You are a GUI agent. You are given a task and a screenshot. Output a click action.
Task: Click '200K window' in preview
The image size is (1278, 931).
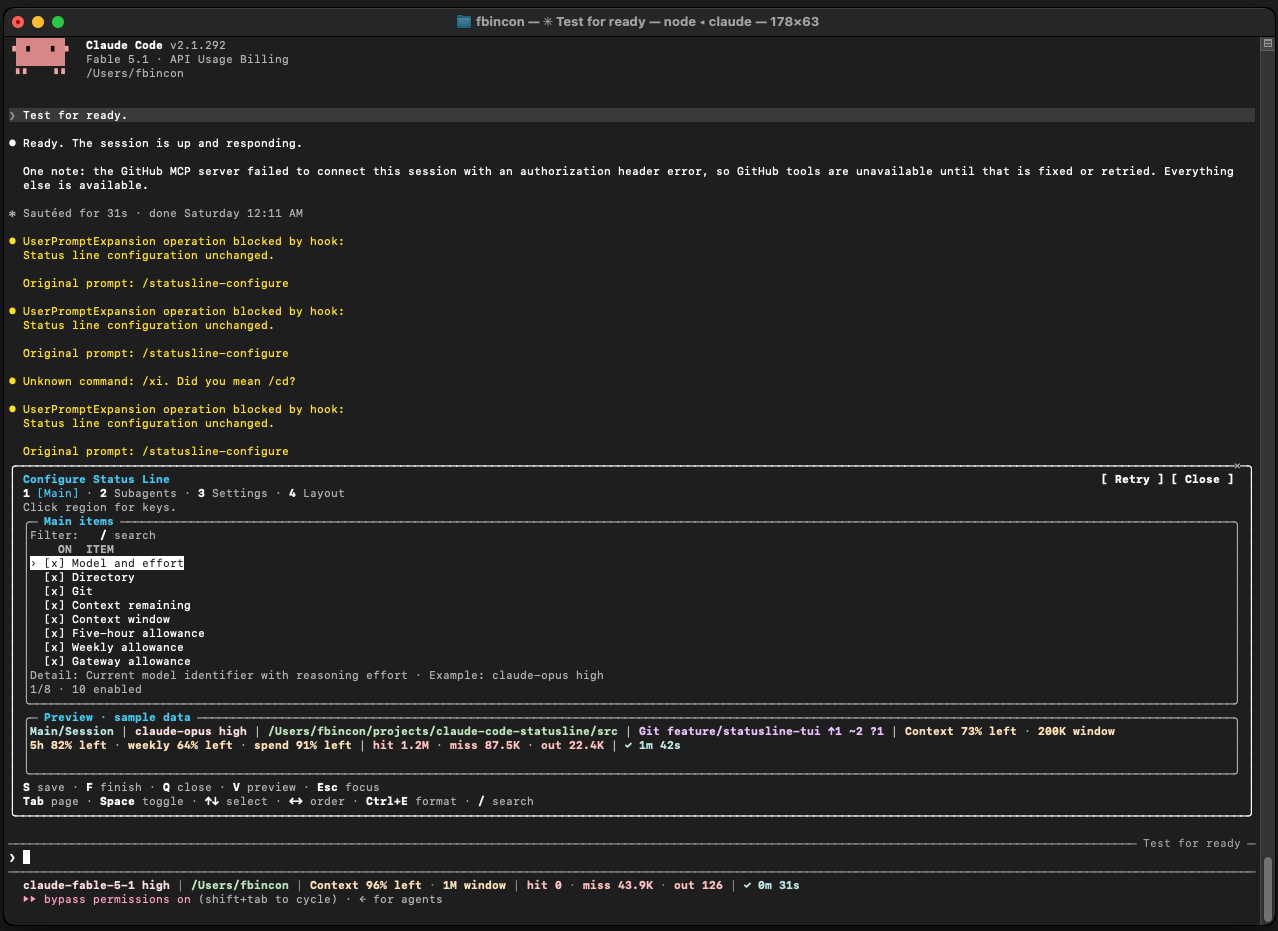1076,731
